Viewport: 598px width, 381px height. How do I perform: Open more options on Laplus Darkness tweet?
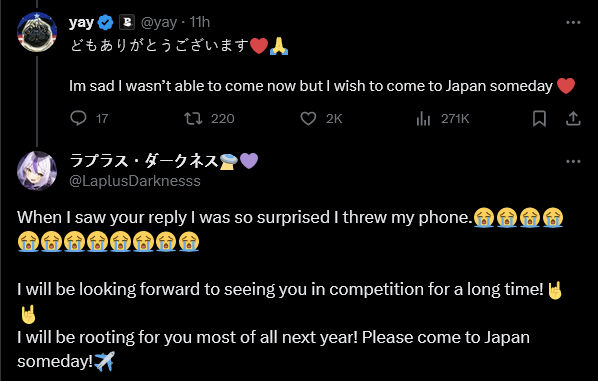pos(573,161)
